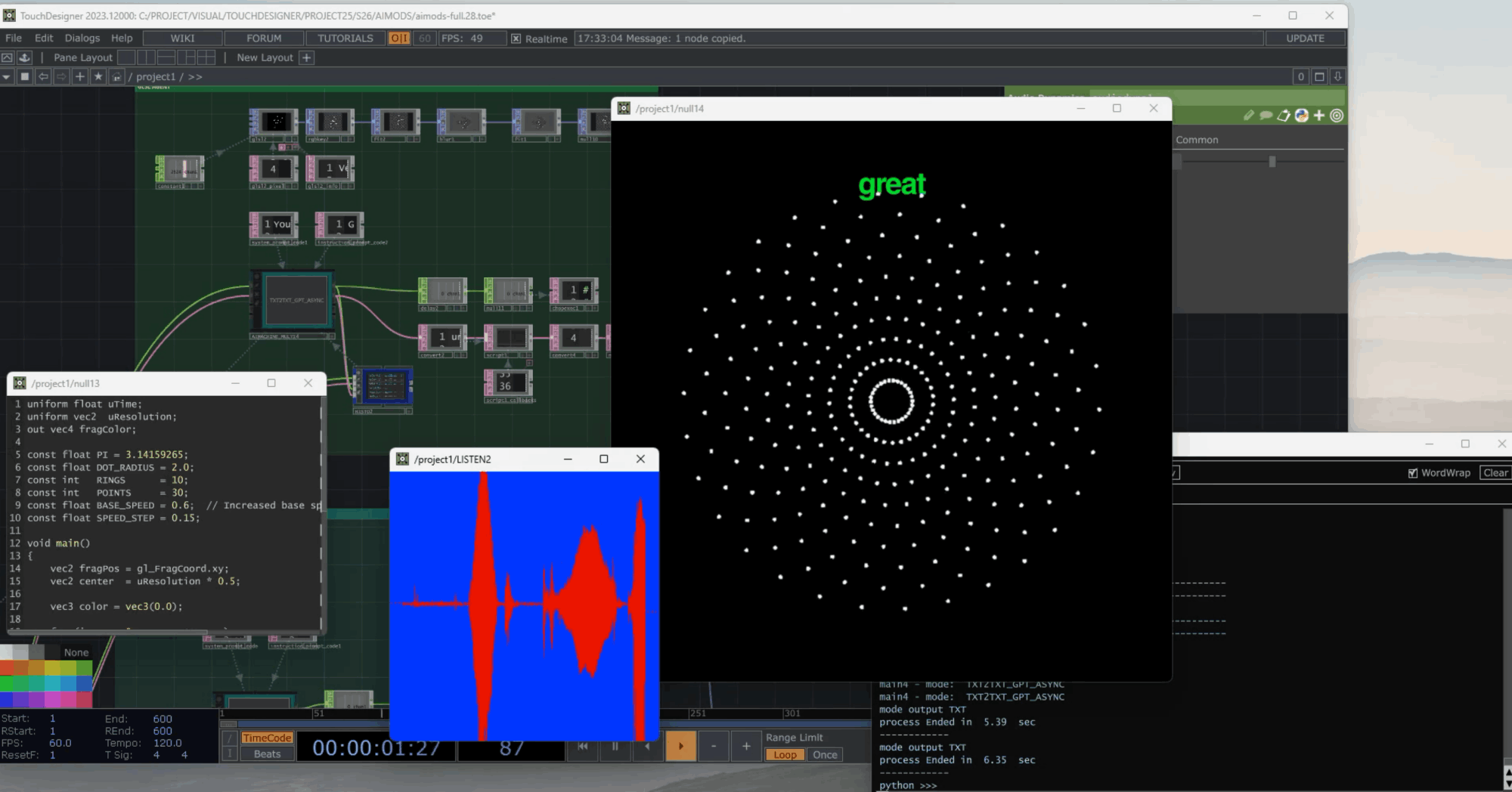1512x792 pixels.
Task: Click the plus icon next to New Layout
Action: (306, 57)
